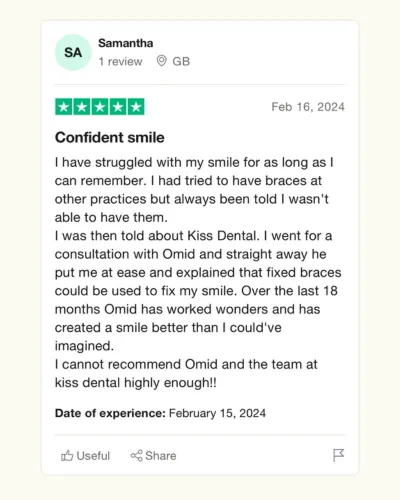Click the share network icon

(x=136, y=456)
